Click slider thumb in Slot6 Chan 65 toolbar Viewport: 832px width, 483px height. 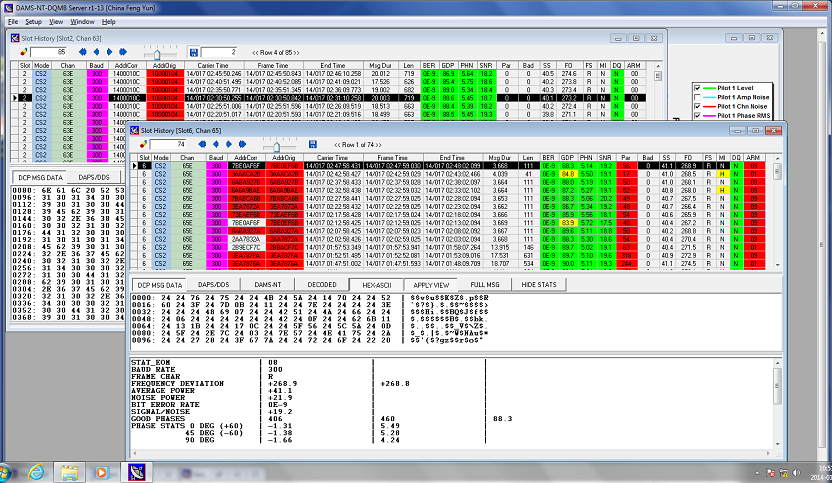[276, 147]
